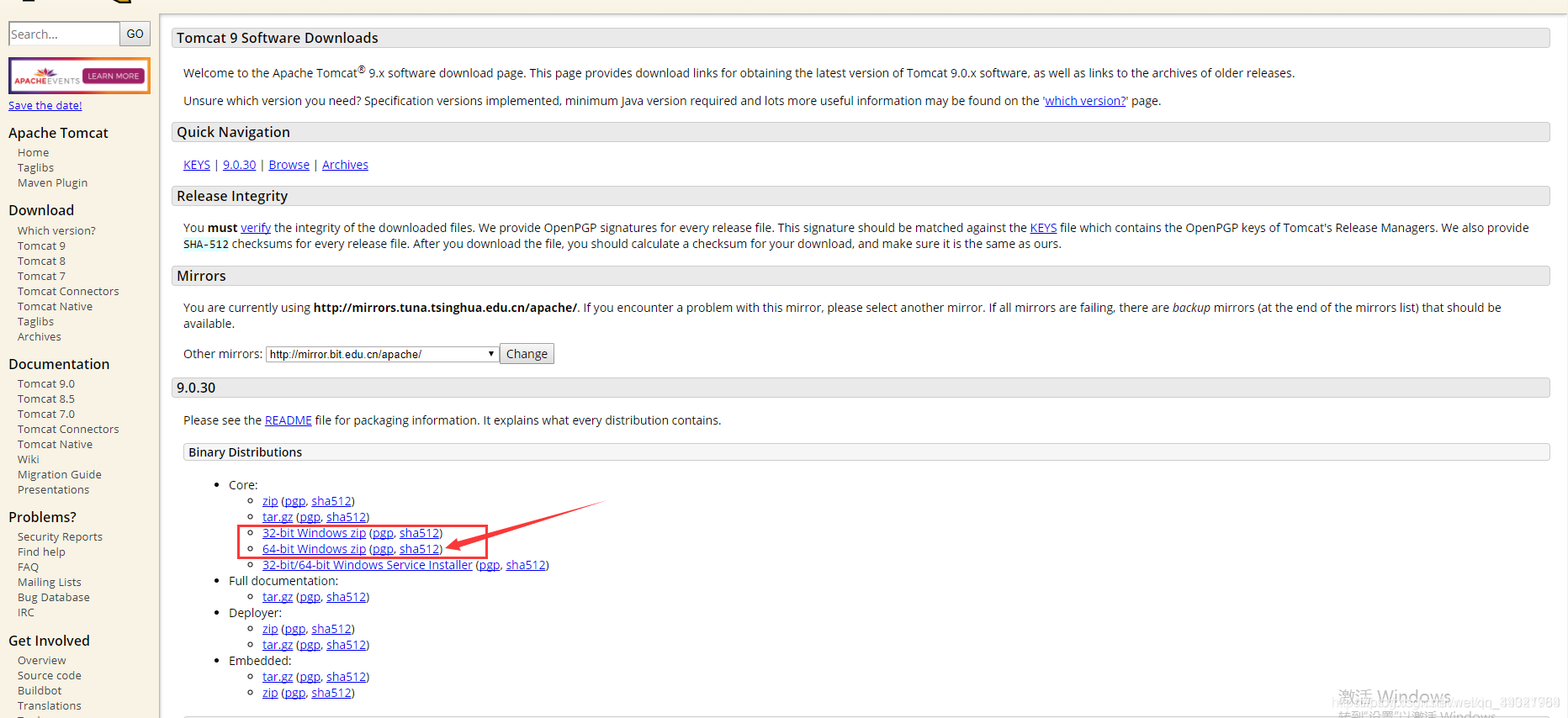This screenshot has height=718, width=1568.
Task: Expand the Other mirrors dropdown
Action: 383,354
